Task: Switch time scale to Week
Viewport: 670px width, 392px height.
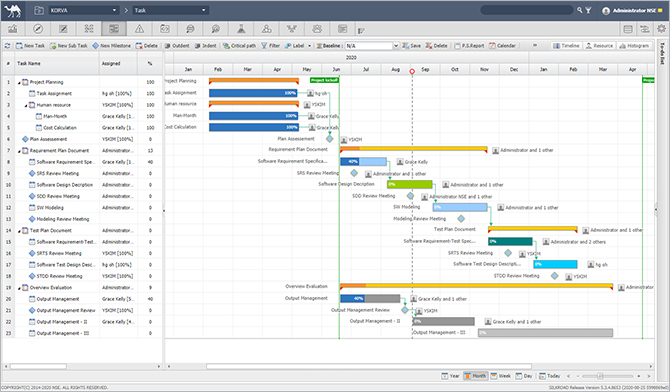Action: click(x=501, y=376)
